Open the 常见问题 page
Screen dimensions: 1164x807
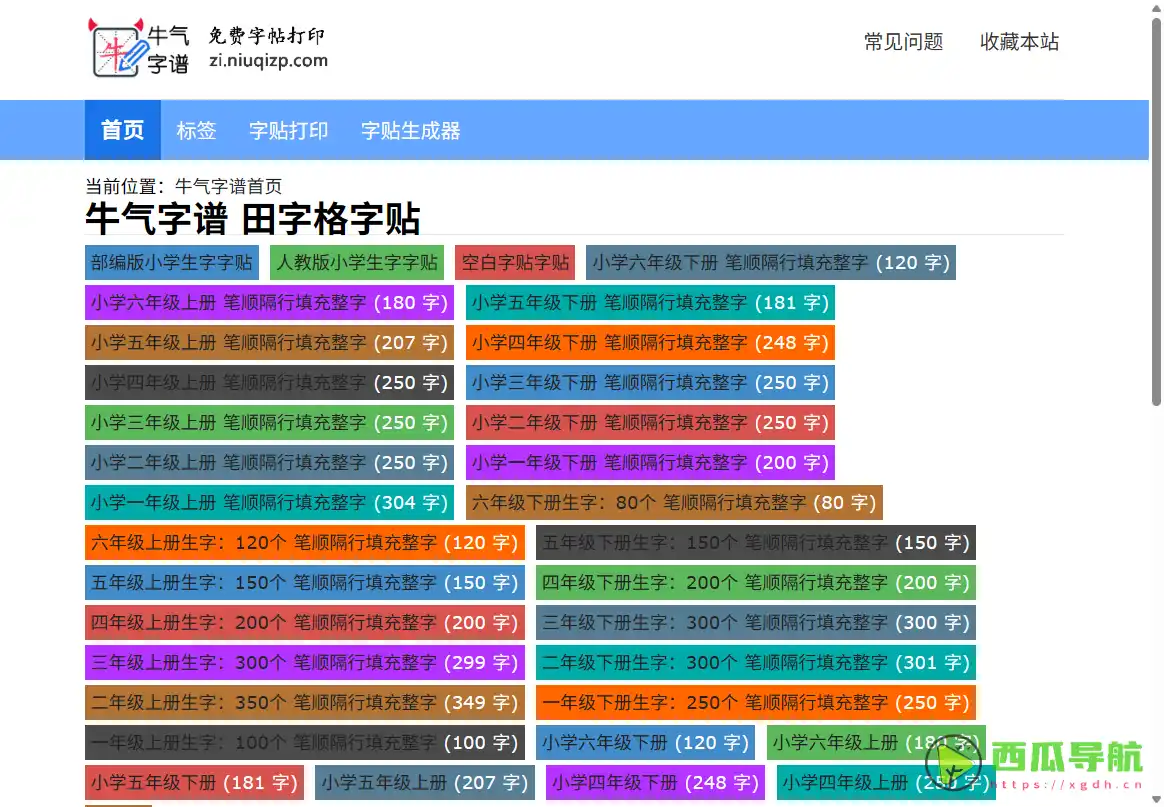point(904,42)
